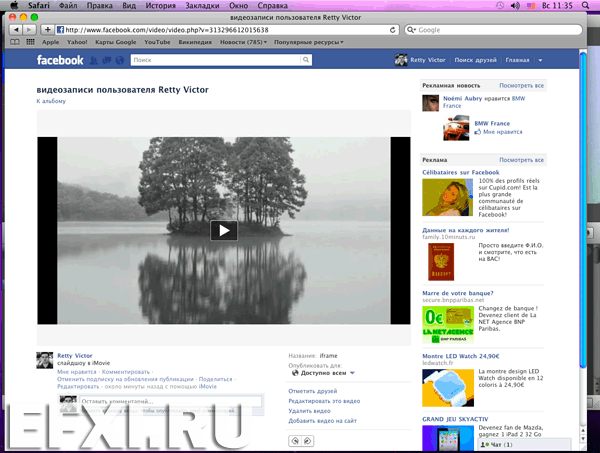This screenshot has height=453, width=600.
Task: Open the Правка menu
Action: point(99,5)
